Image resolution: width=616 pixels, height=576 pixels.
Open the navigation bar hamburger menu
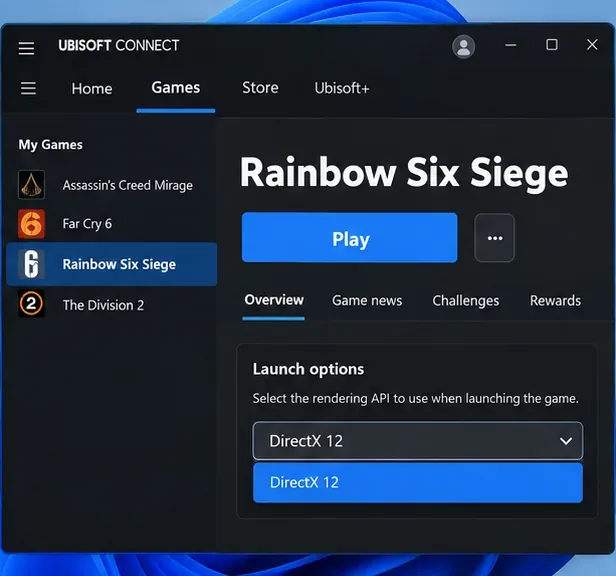tap(28, 88)
